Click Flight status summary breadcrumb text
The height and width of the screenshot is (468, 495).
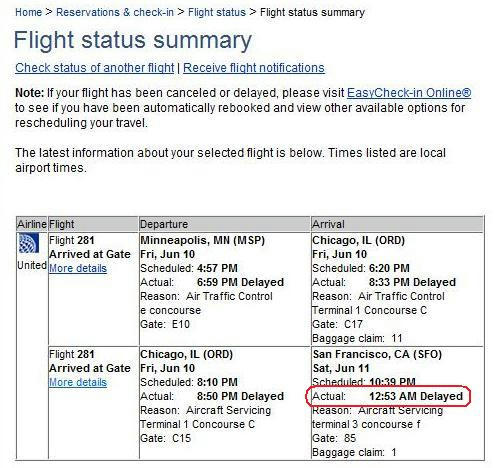pyautogui.click(x=312, y=13)
